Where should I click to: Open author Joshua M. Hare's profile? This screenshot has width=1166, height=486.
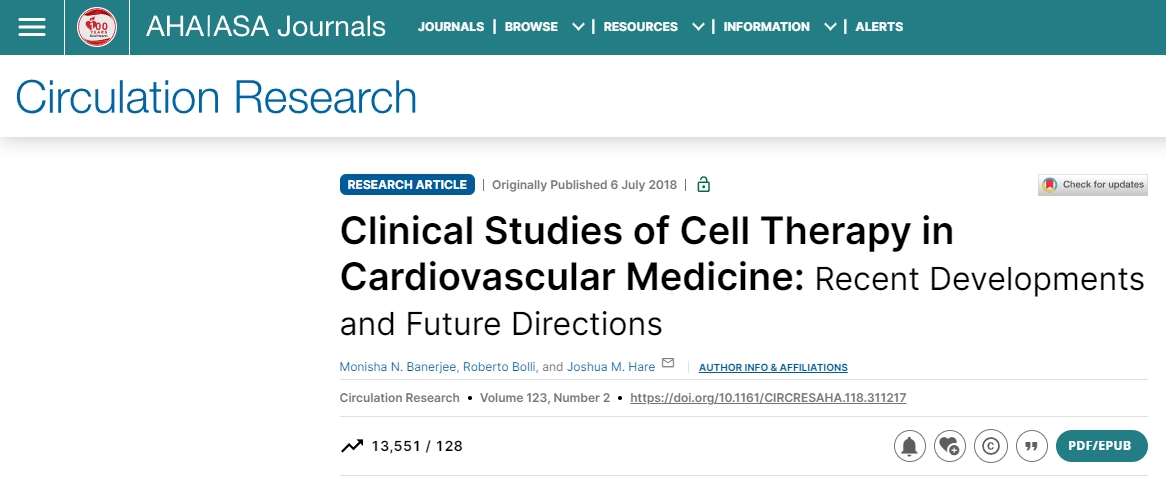[611, 367]
